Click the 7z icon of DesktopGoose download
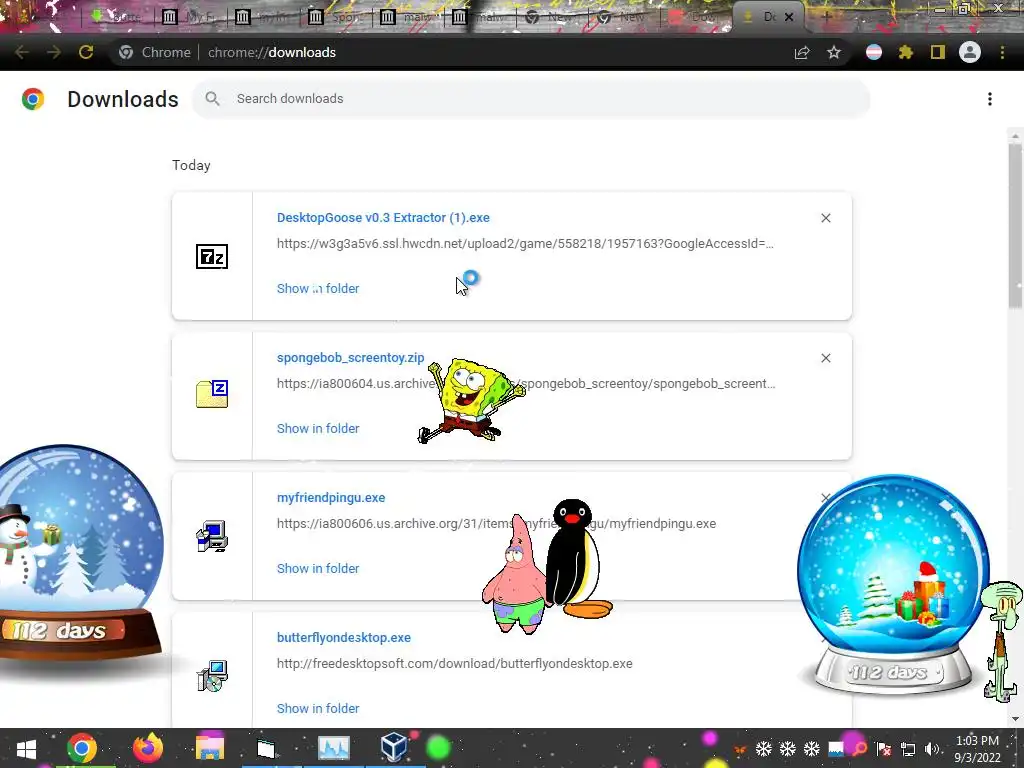This screenshot has height=768, width=1024. click(212, 257)
